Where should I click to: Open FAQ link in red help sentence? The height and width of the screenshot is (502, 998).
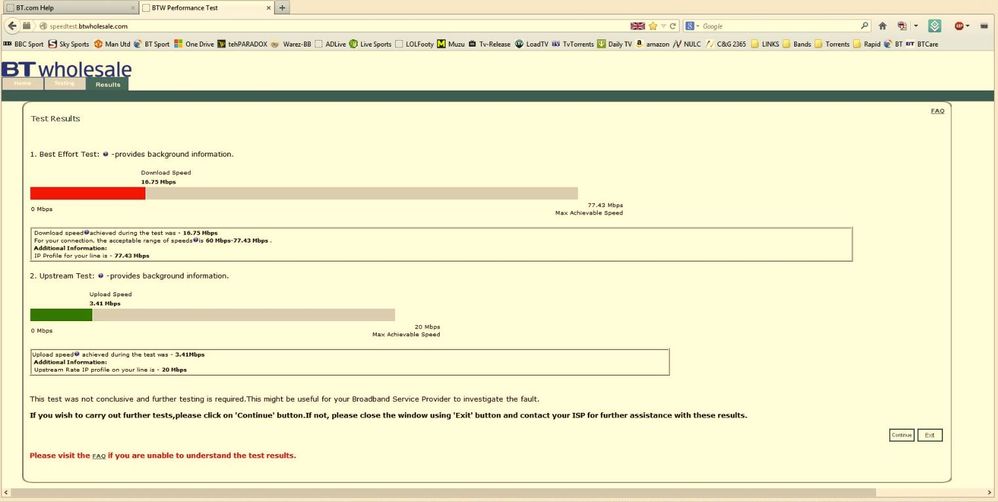99,456
